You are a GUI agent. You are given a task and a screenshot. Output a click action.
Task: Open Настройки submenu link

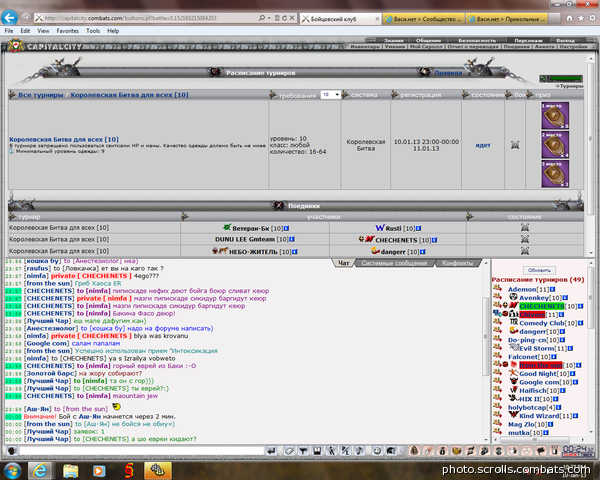(x=573, y=47)
